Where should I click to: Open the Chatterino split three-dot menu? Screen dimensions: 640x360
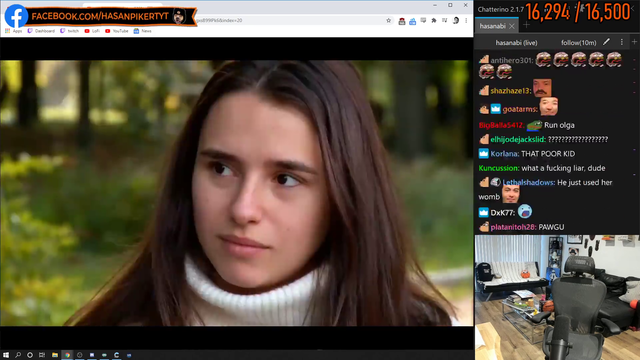tap(622, 42)
